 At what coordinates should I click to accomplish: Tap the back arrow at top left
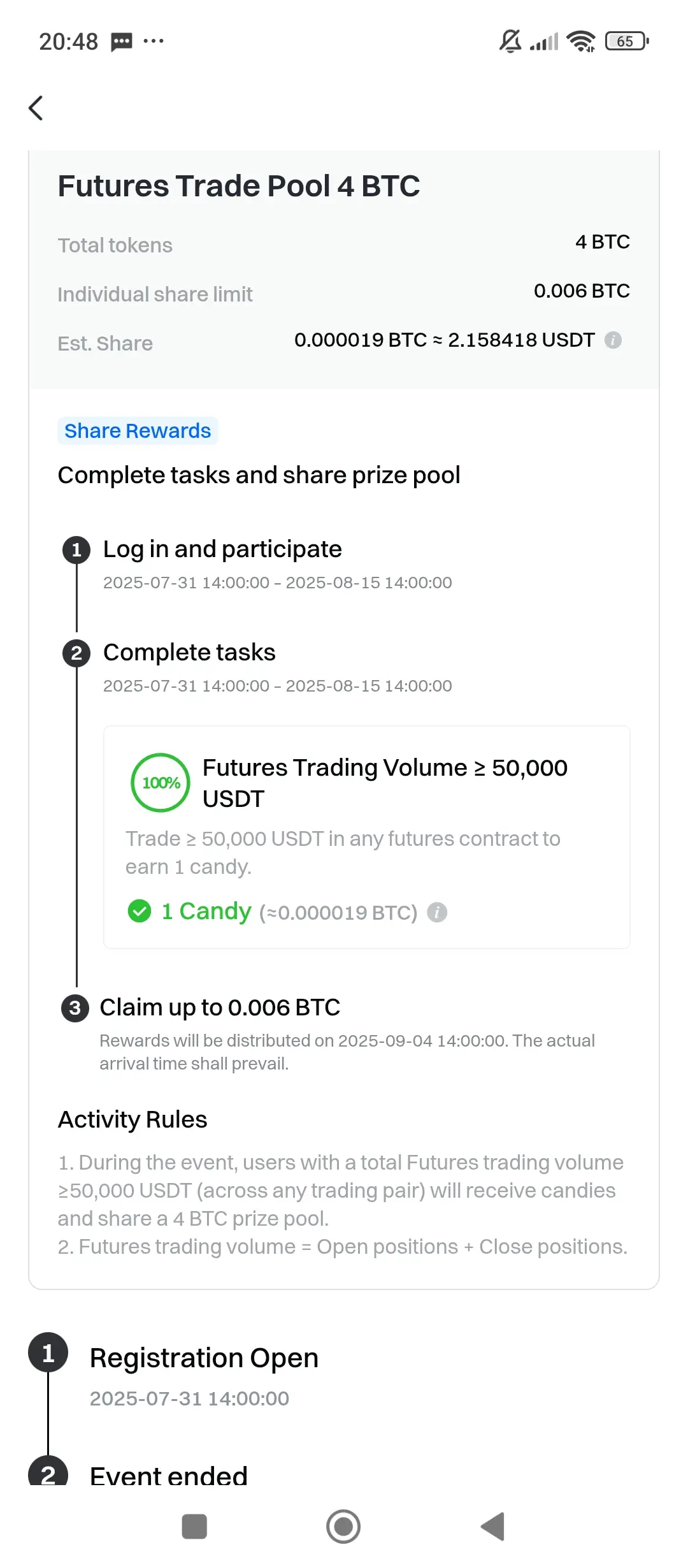click(x=36, y=108)
